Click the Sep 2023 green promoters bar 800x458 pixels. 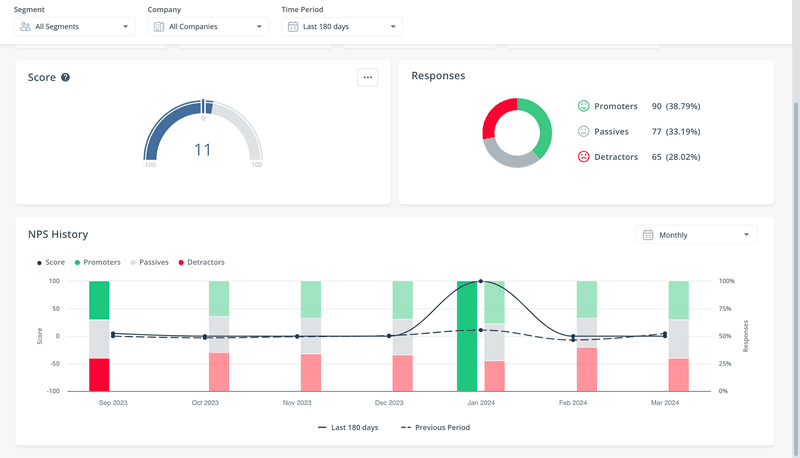tap(99, 300)
